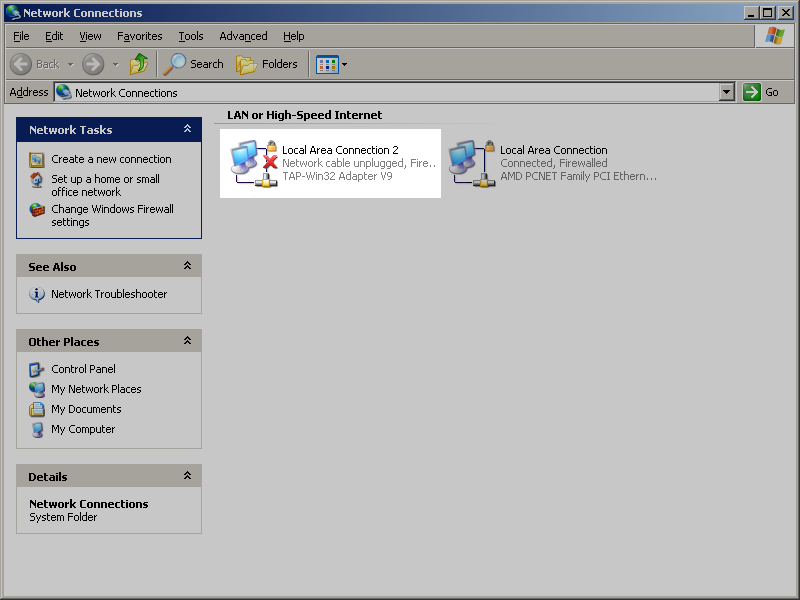Viewport: 800px width, 600px height.
Task: Go up one folder level icon
Action: click(138, 64)
